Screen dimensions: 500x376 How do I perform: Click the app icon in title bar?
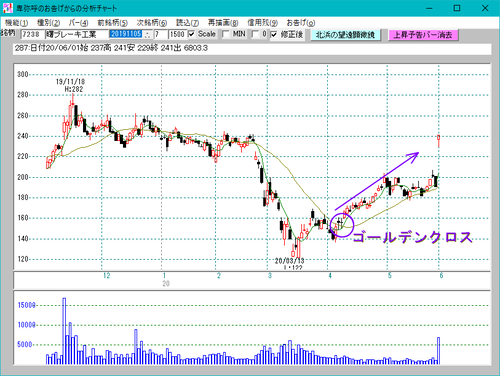(x=7, y=8)
